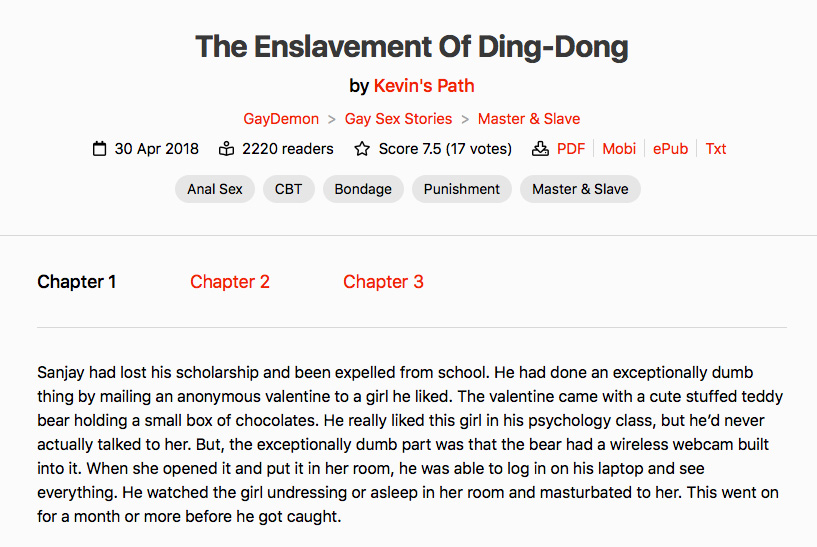This screenshot has height=547, width=817.
Task: Open the Kevin's Path author page
Action: tap(424, 85)
